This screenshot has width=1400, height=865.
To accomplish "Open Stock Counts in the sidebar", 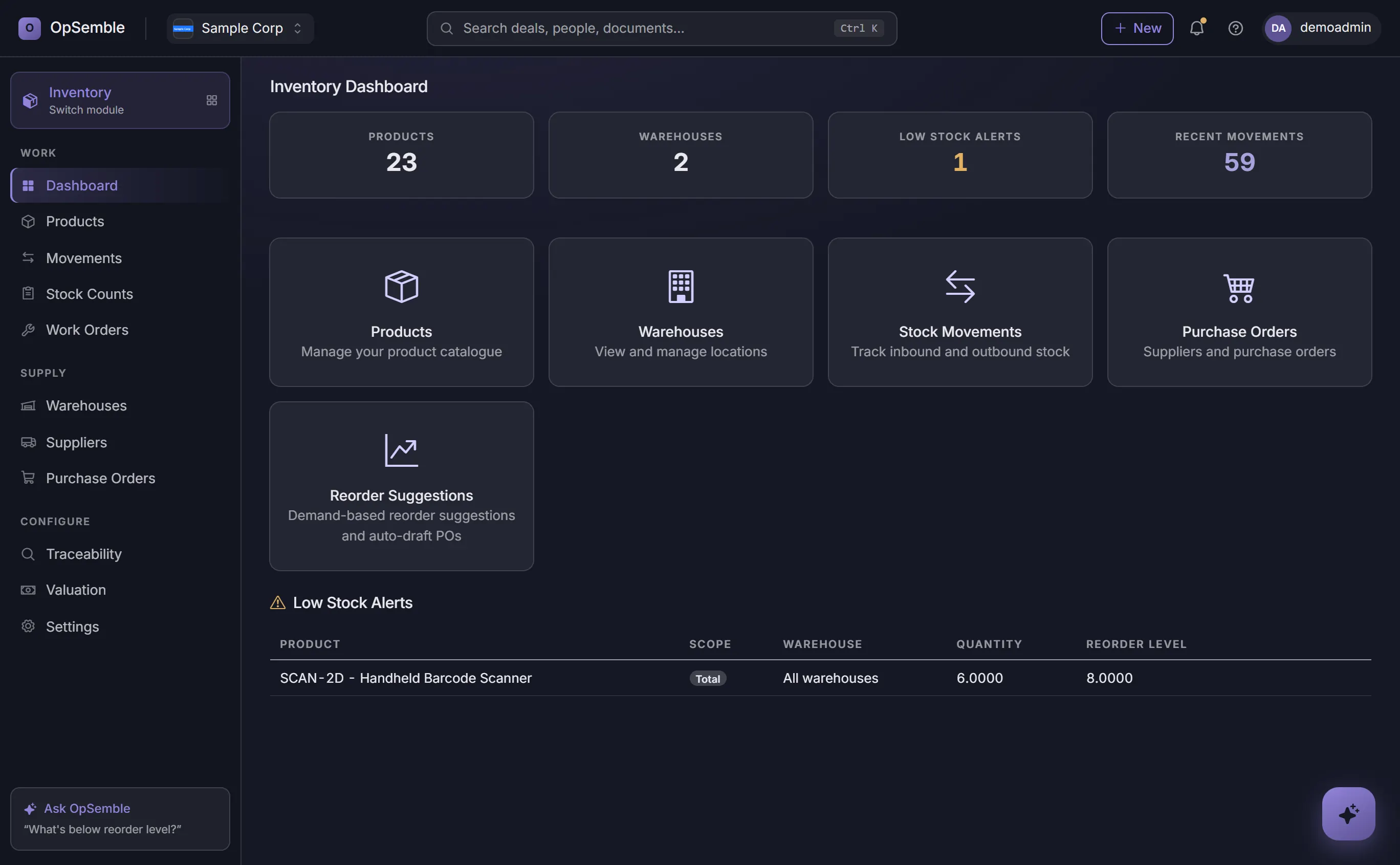I will [x=120, y=294].
